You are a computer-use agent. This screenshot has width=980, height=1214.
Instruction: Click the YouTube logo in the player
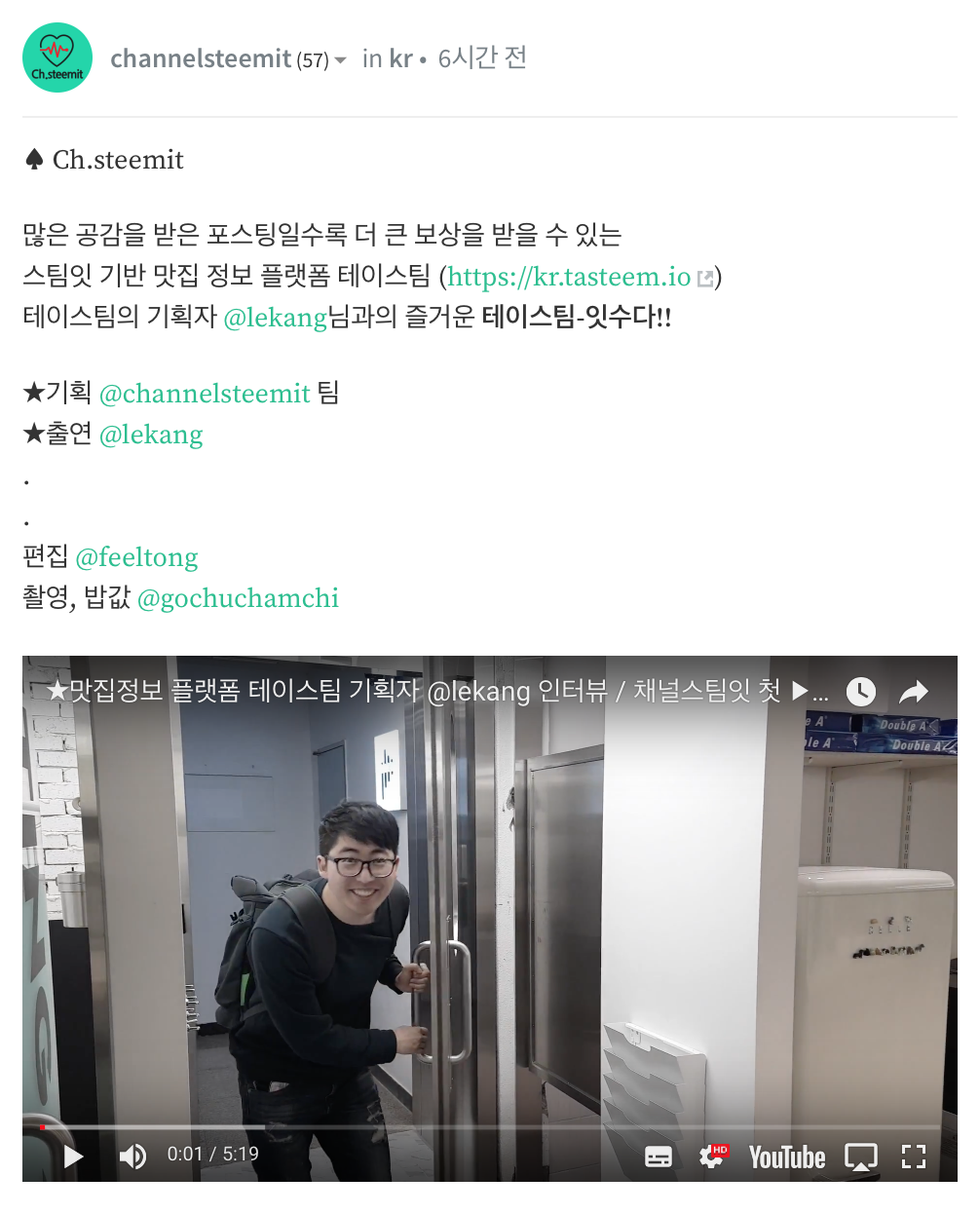pos(786,1157)
